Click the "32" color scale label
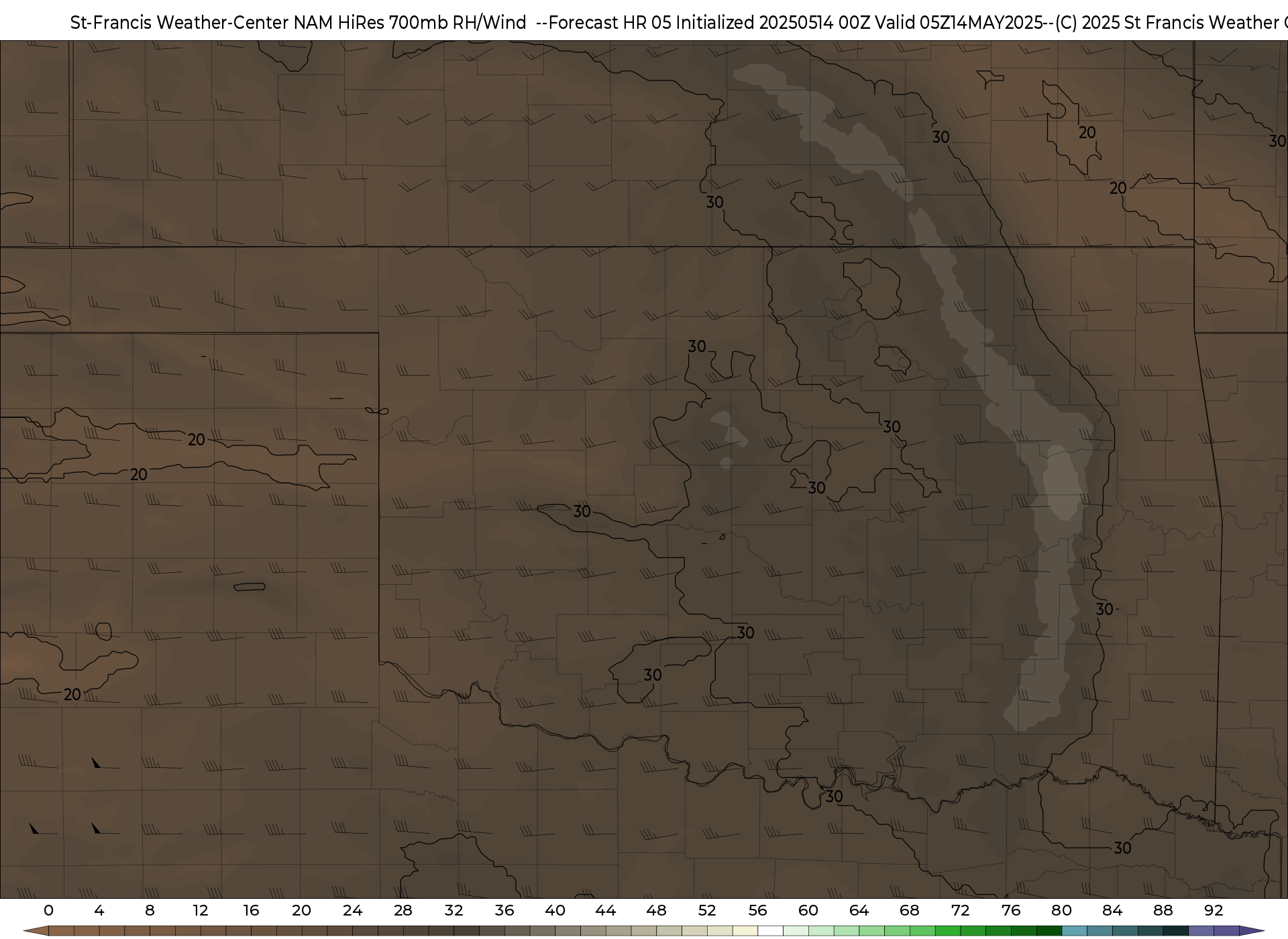The height and width of the screenshot is (939, 1288). click(x=453, y=910)
